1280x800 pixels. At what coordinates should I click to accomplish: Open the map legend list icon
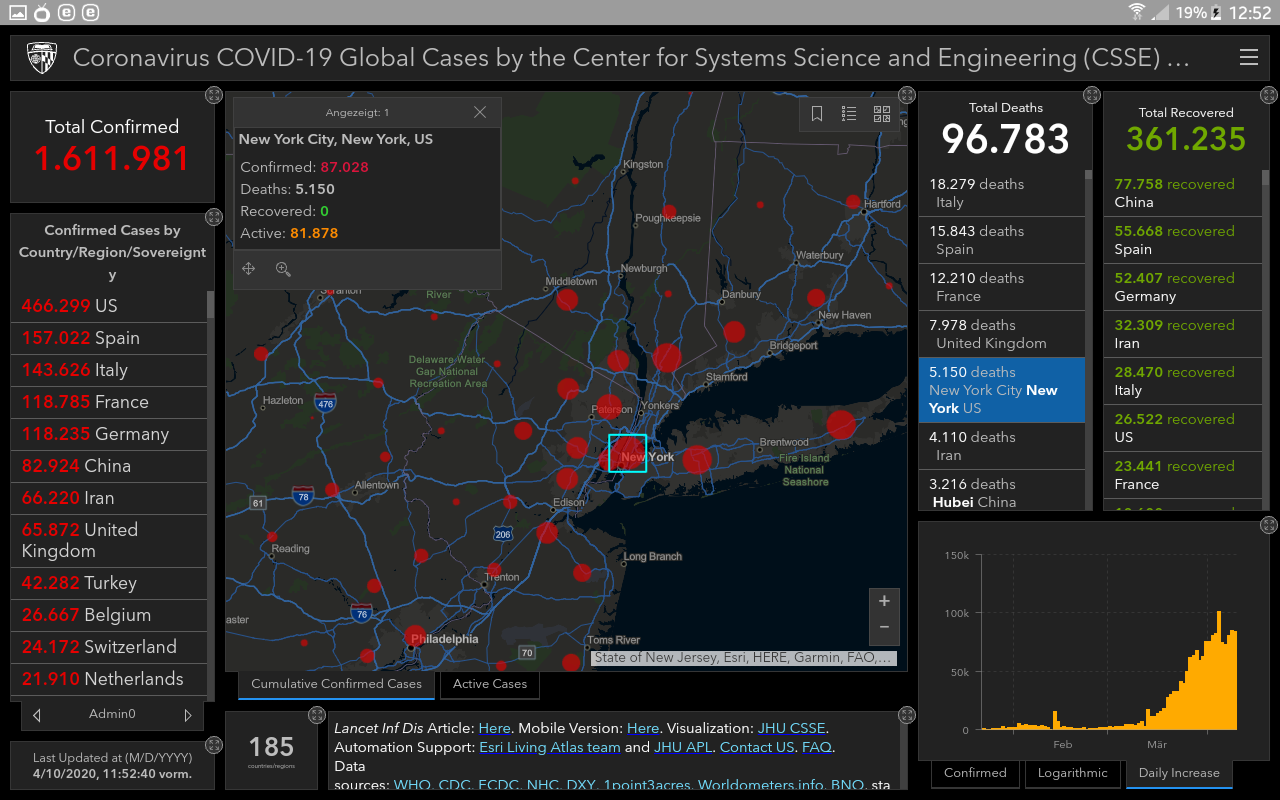point(849,114)
